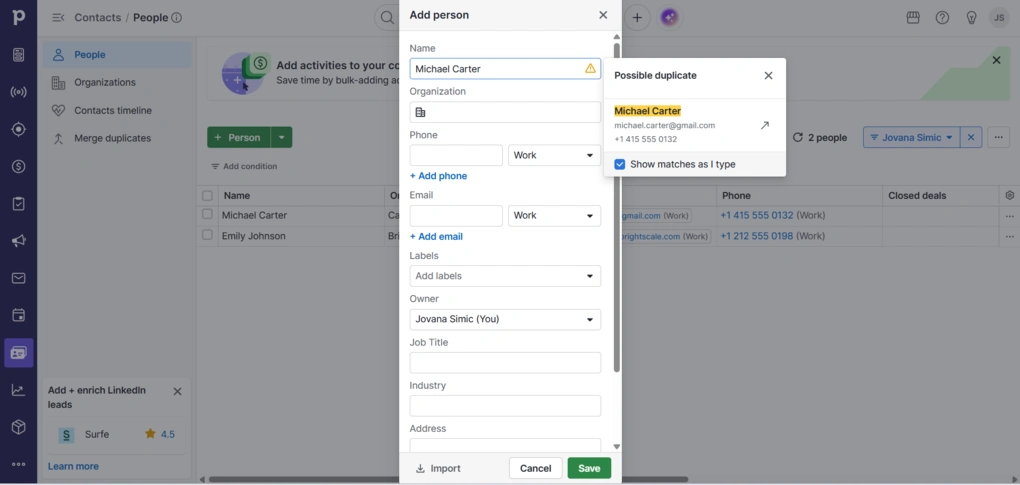Click the duplicate warning triangle in Name field

[590, 68]
